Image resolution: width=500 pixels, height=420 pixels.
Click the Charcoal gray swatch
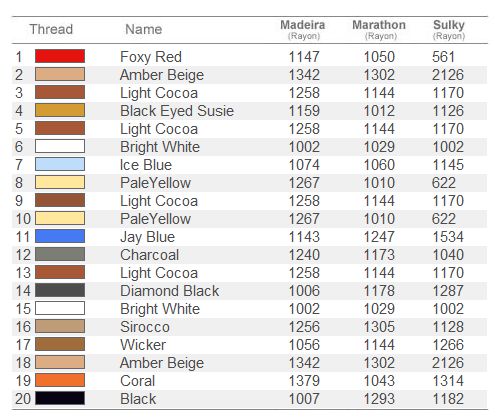[x=60, y=254]
